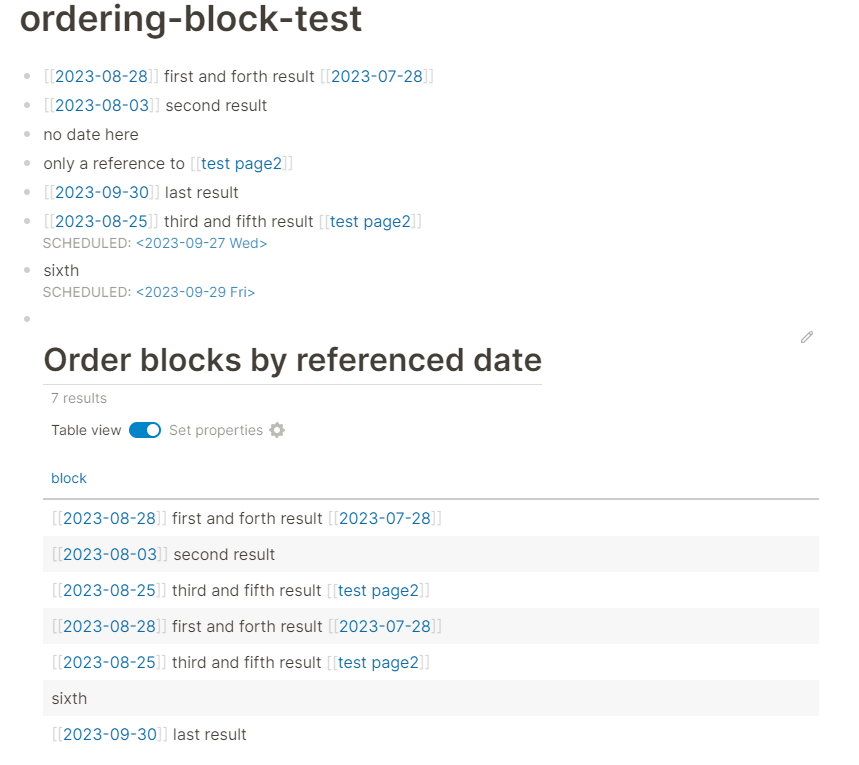Open Set properties gear icon
This screenshot has width=859, height=765.
click(x=277, y=430)
